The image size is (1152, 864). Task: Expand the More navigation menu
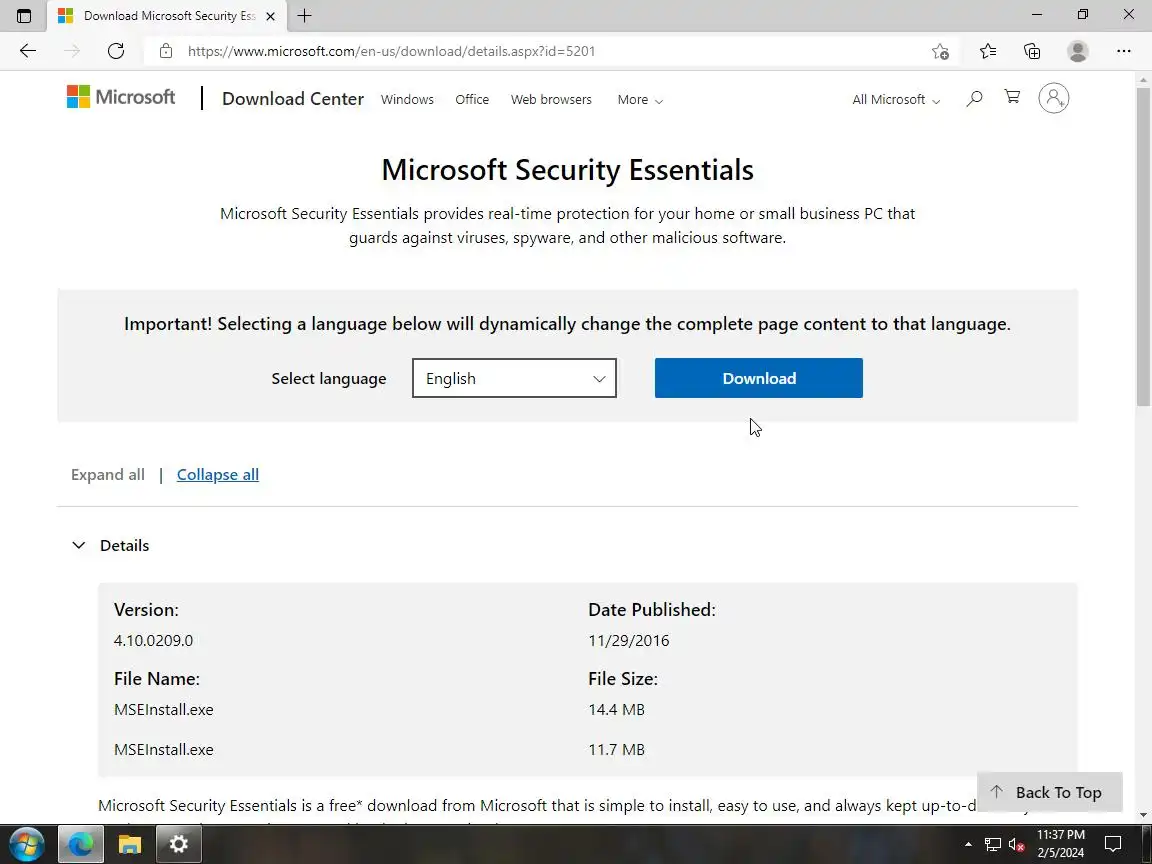pos(640,100)
